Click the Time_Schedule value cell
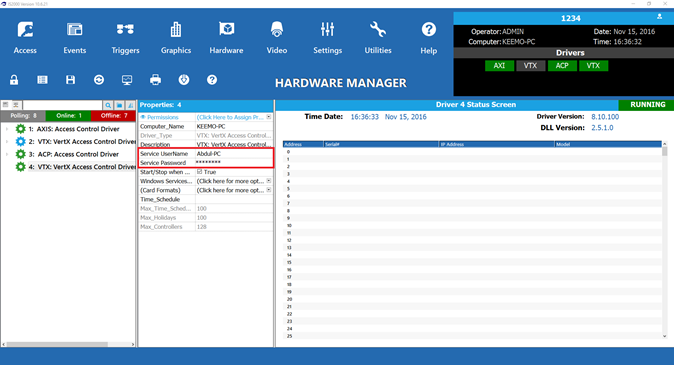The width and height of the screenshot is (674, 365). click(x=234, y=199)
